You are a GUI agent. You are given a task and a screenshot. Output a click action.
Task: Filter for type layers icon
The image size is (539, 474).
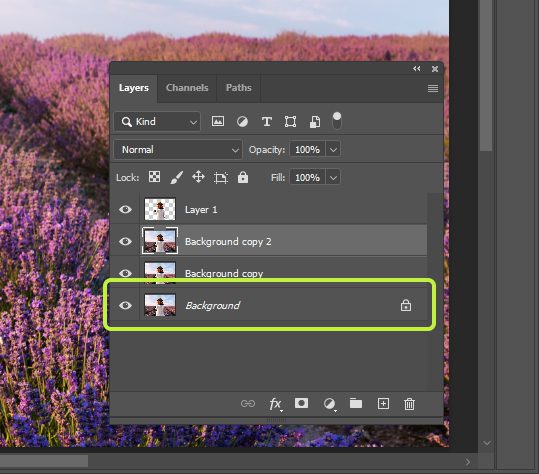click(267, 121)
